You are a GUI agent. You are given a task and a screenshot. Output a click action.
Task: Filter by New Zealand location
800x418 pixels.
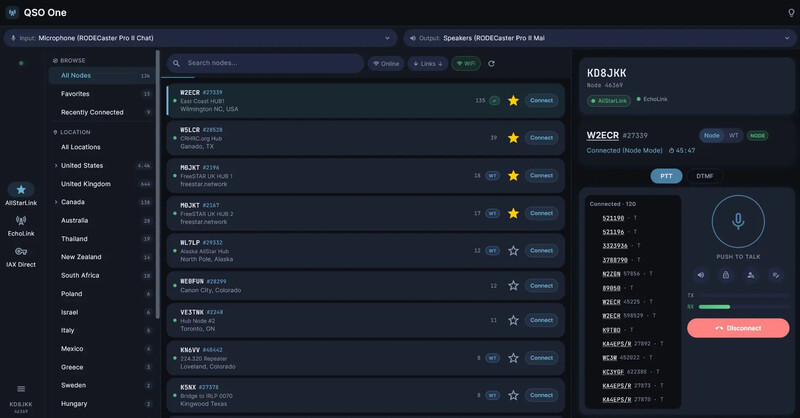[102, 257]
